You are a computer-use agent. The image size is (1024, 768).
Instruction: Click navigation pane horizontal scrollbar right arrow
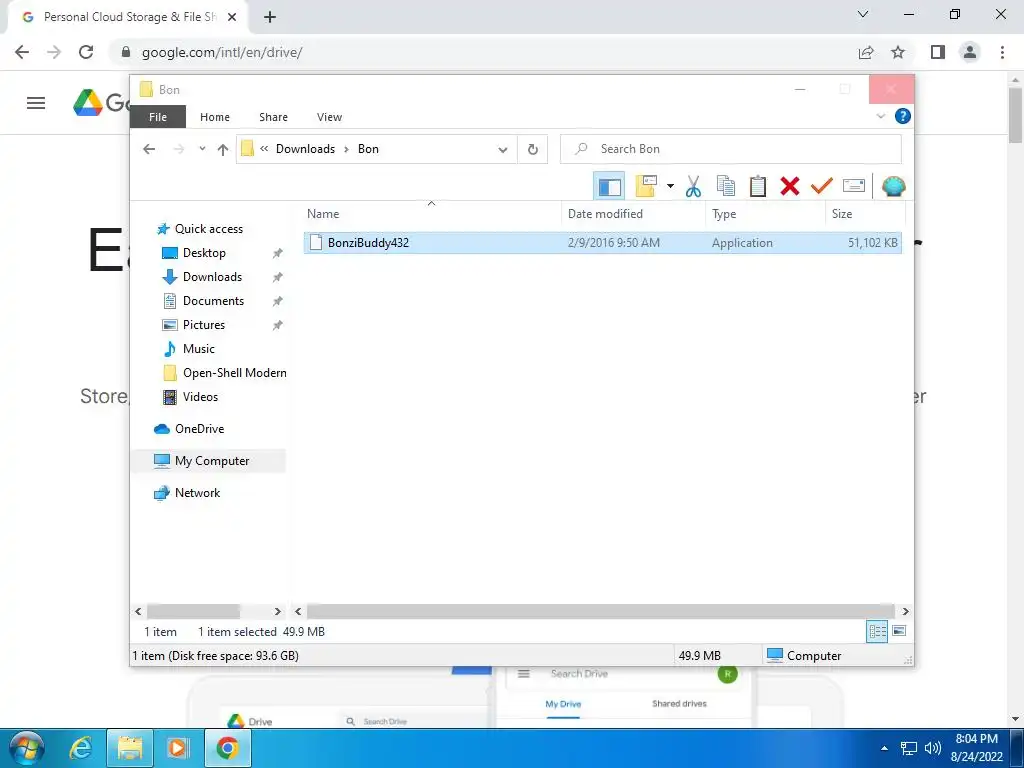tap(278, 611)
